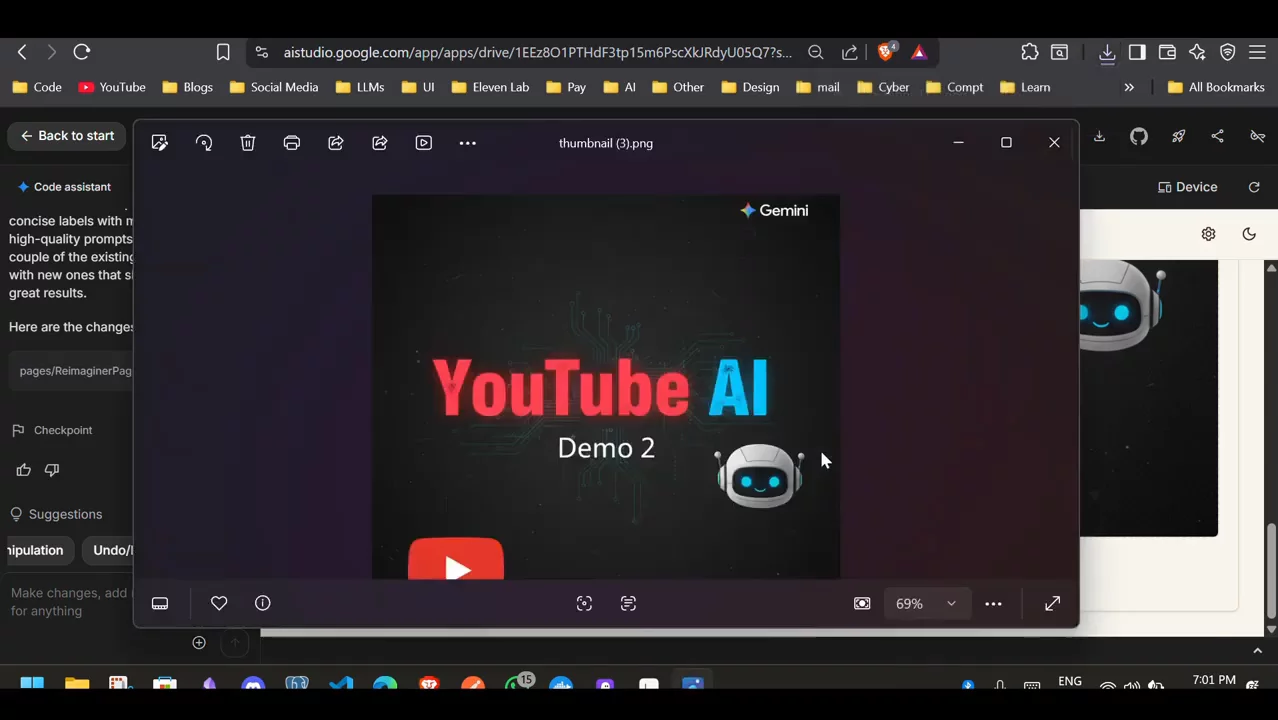Open the image edit tool in Photos

pos(160,143)
